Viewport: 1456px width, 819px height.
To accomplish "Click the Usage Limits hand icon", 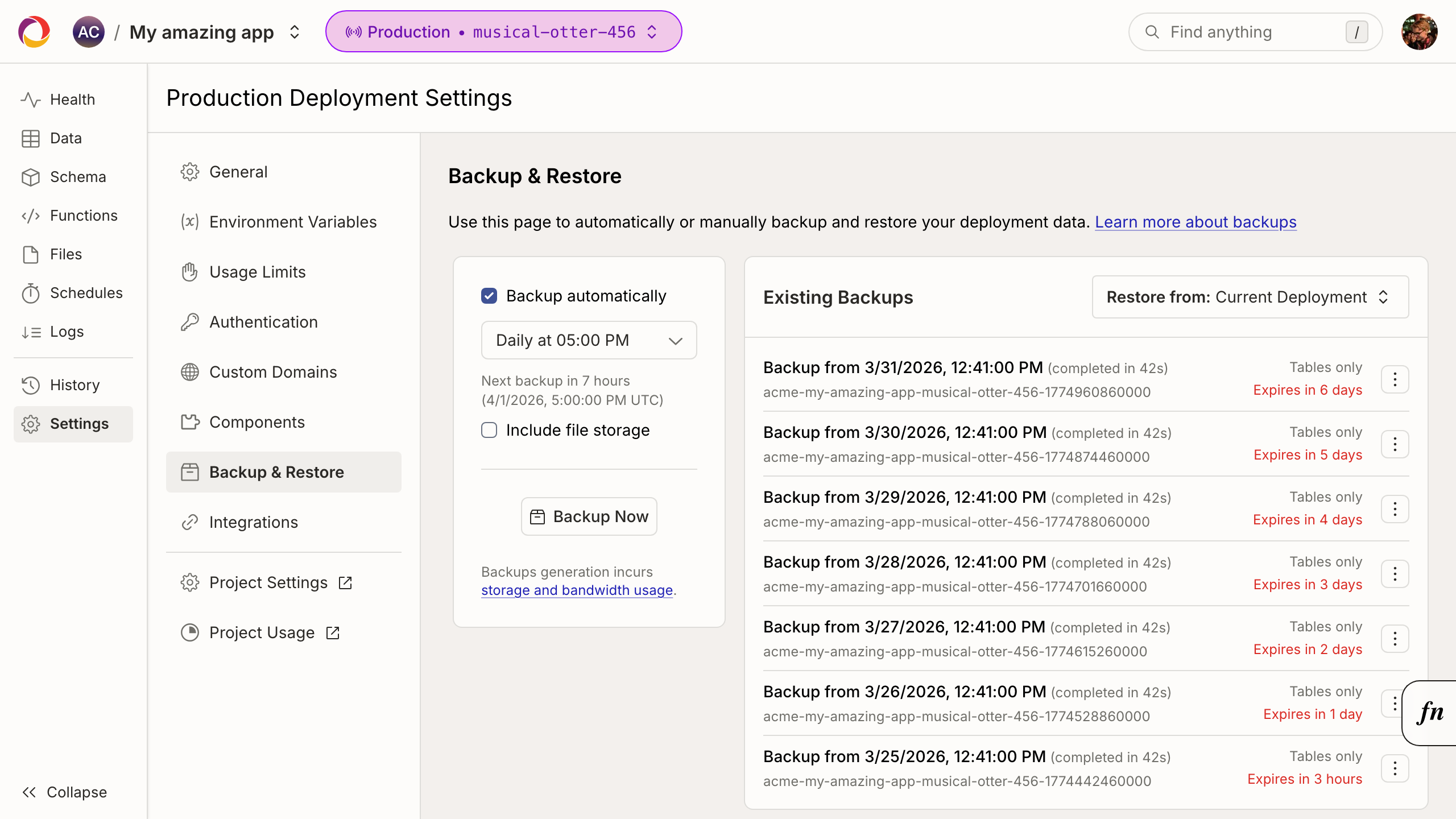I will pyautogui.click(x=190, y=272).
